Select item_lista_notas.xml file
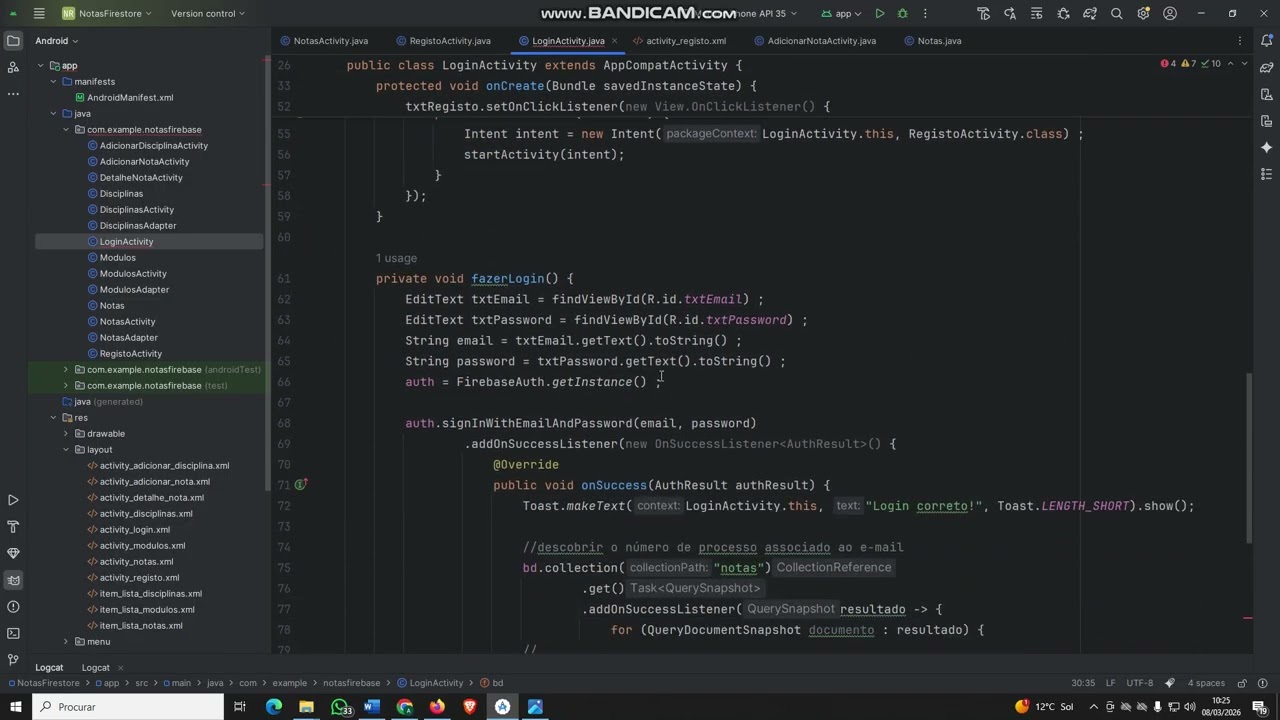Image resolution: width=1280 pixels, height=720 pixels. [x=141, y=626]
